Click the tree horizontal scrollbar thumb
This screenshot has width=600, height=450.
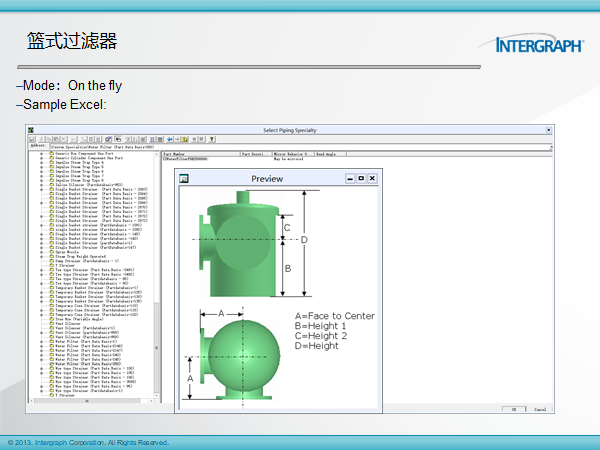click(x=87, y=401)
